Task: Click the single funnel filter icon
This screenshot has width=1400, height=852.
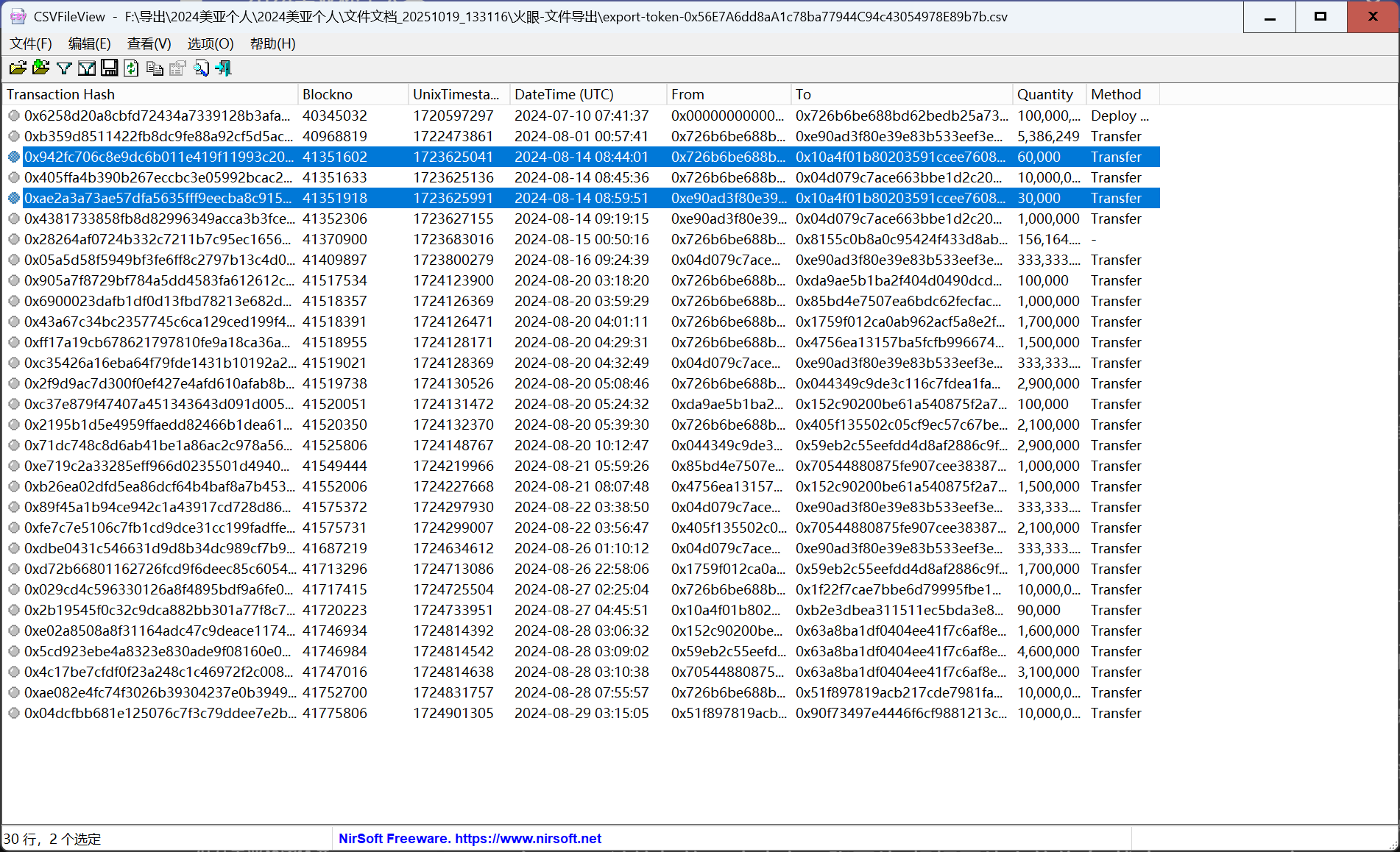Action: (64, 68)
